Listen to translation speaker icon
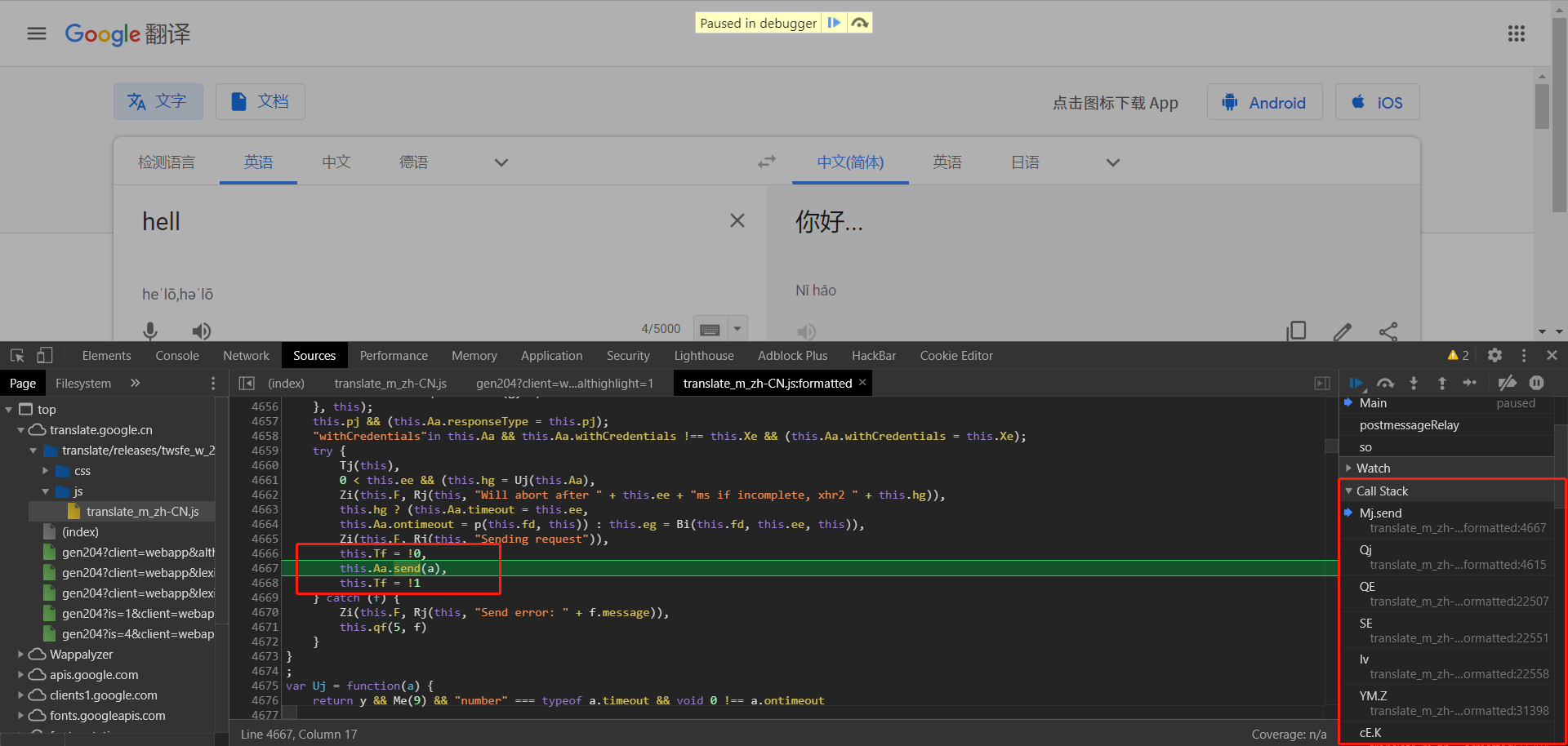This screenshot has width=1568, height=746. click(x=807, y=331)
